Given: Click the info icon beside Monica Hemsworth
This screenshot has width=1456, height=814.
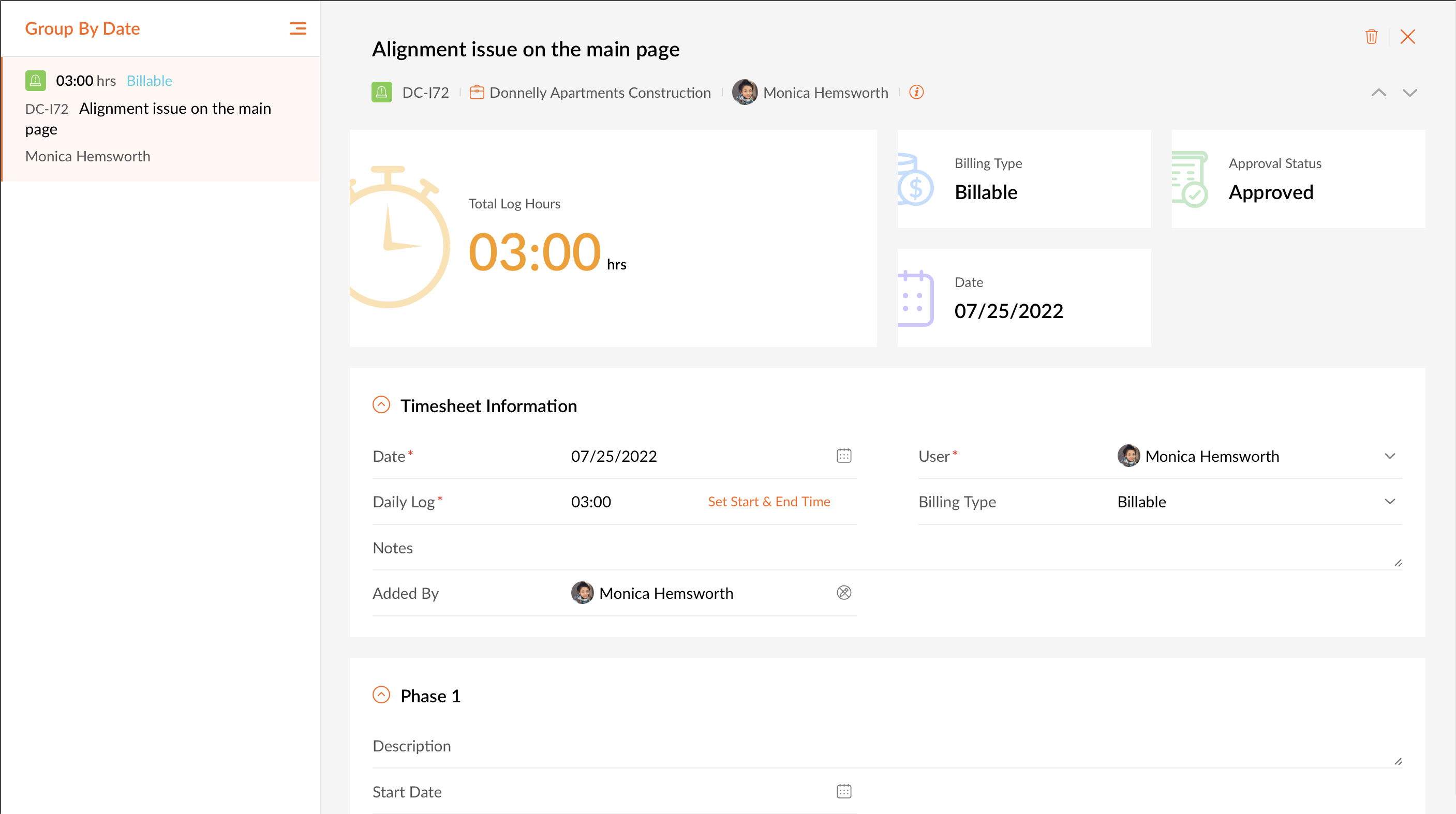Looking at the screenshot, I should pos(916,92).
